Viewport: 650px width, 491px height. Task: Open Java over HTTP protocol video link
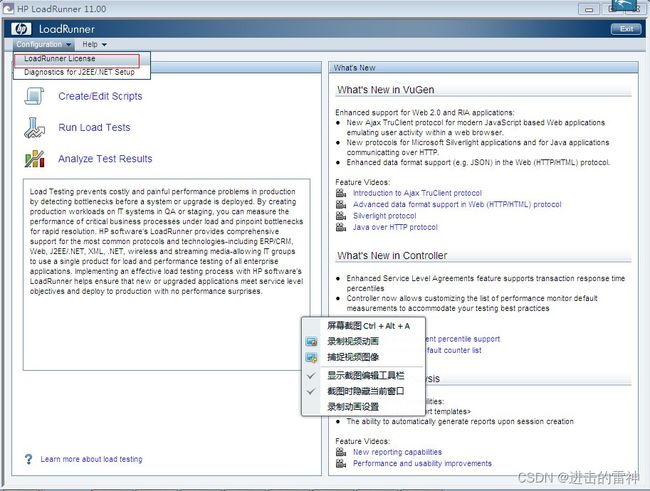click(x=395, y=227)
